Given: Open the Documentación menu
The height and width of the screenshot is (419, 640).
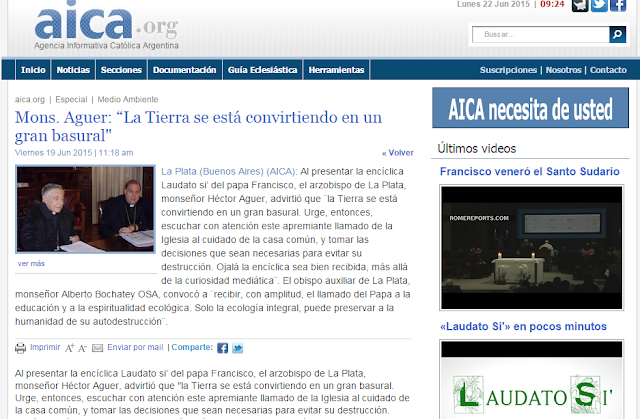Looking at the screenshot, I should [x=184, y=70].
